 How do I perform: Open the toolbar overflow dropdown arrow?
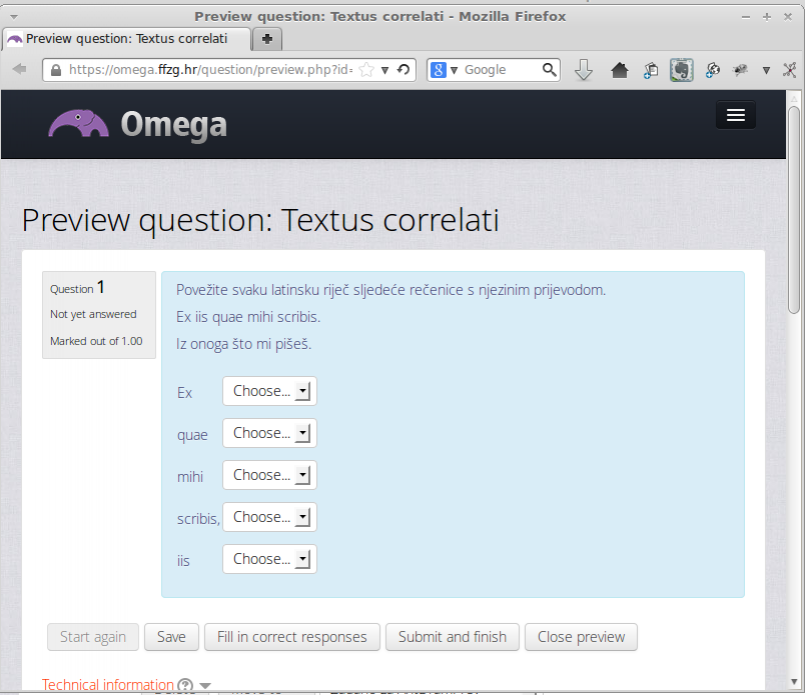click(766, 70)
